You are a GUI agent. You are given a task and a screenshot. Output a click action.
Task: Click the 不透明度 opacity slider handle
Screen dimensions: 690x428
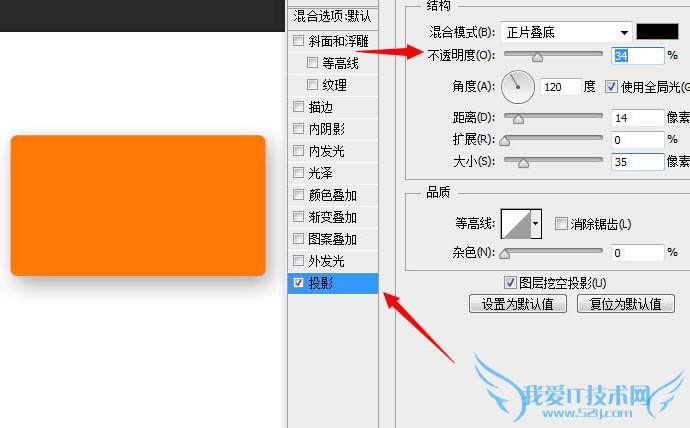coord(537,57)
